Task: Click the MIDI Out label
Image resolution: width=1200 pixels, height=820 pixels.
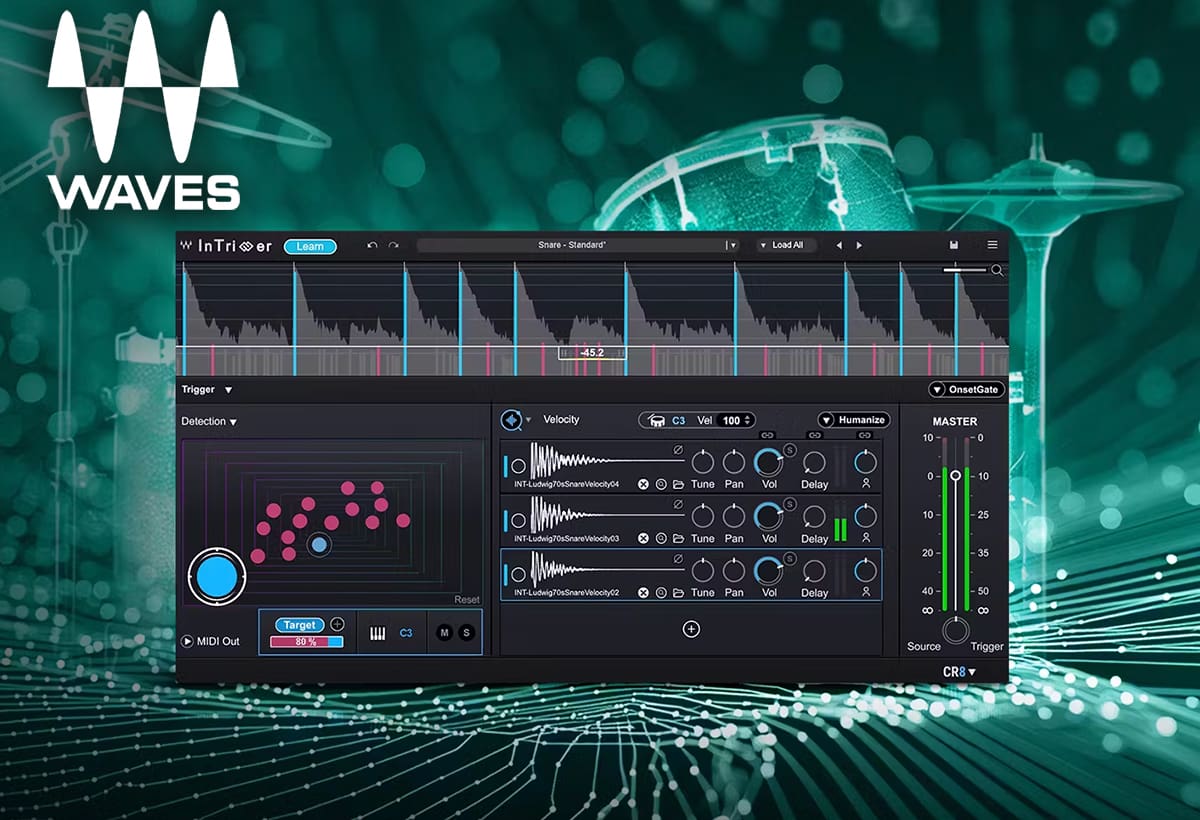Action: coord(217,641)
